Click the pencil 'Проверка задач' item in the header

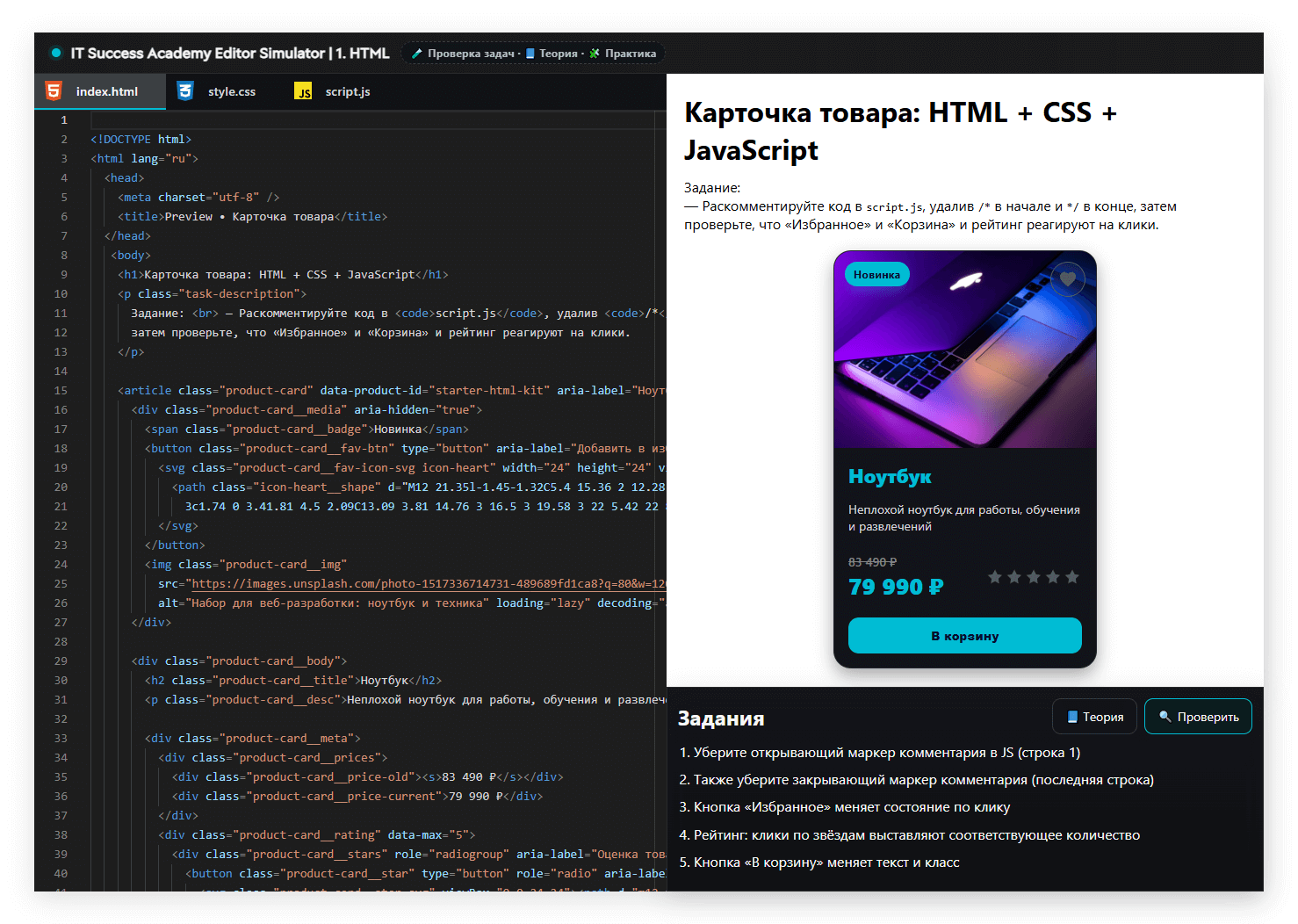pos(465,54)
